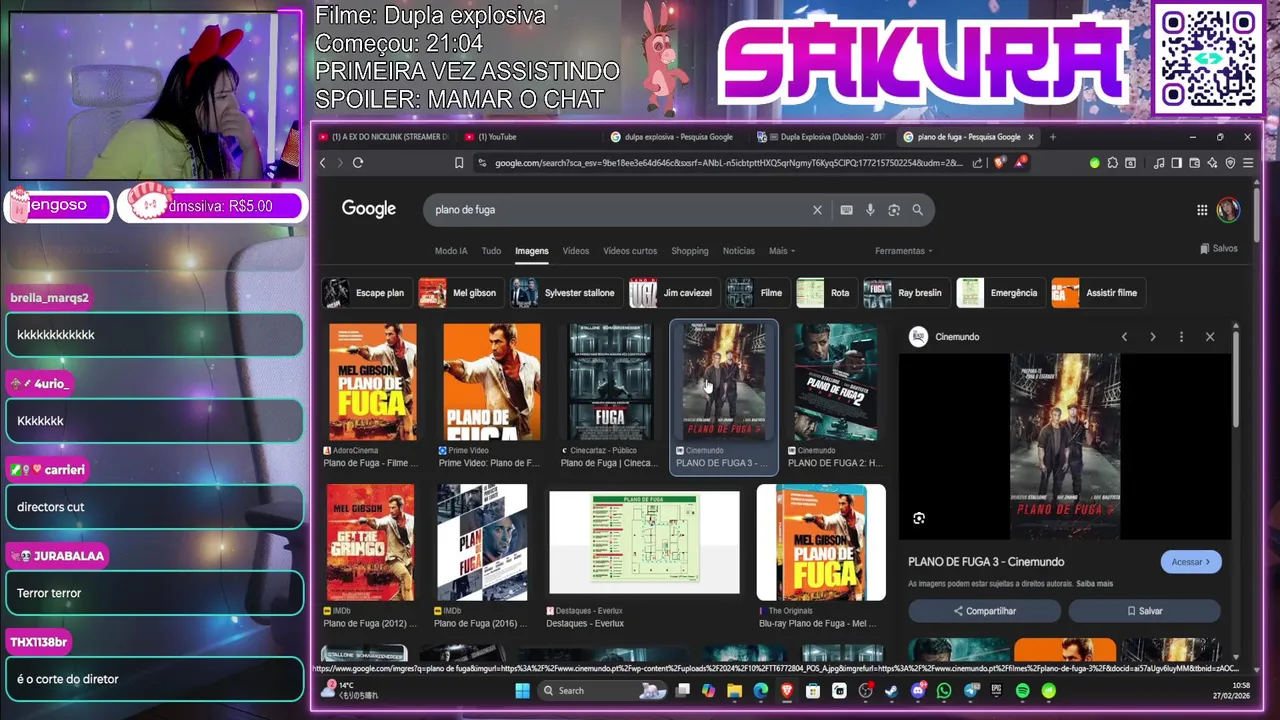Screen dimensions: 1280x720
Task: Open Microsoft Edge from taskbar
Action: [760, 691]
